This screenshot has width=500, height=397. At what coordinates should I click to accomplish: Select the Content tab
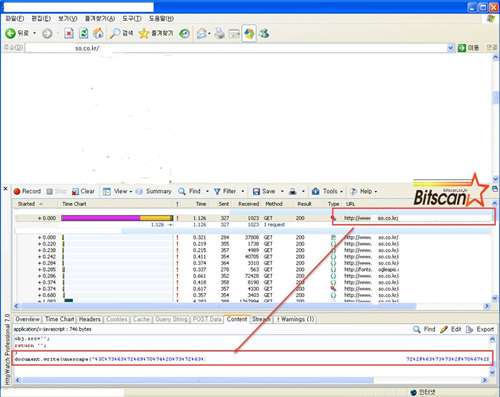237,319
